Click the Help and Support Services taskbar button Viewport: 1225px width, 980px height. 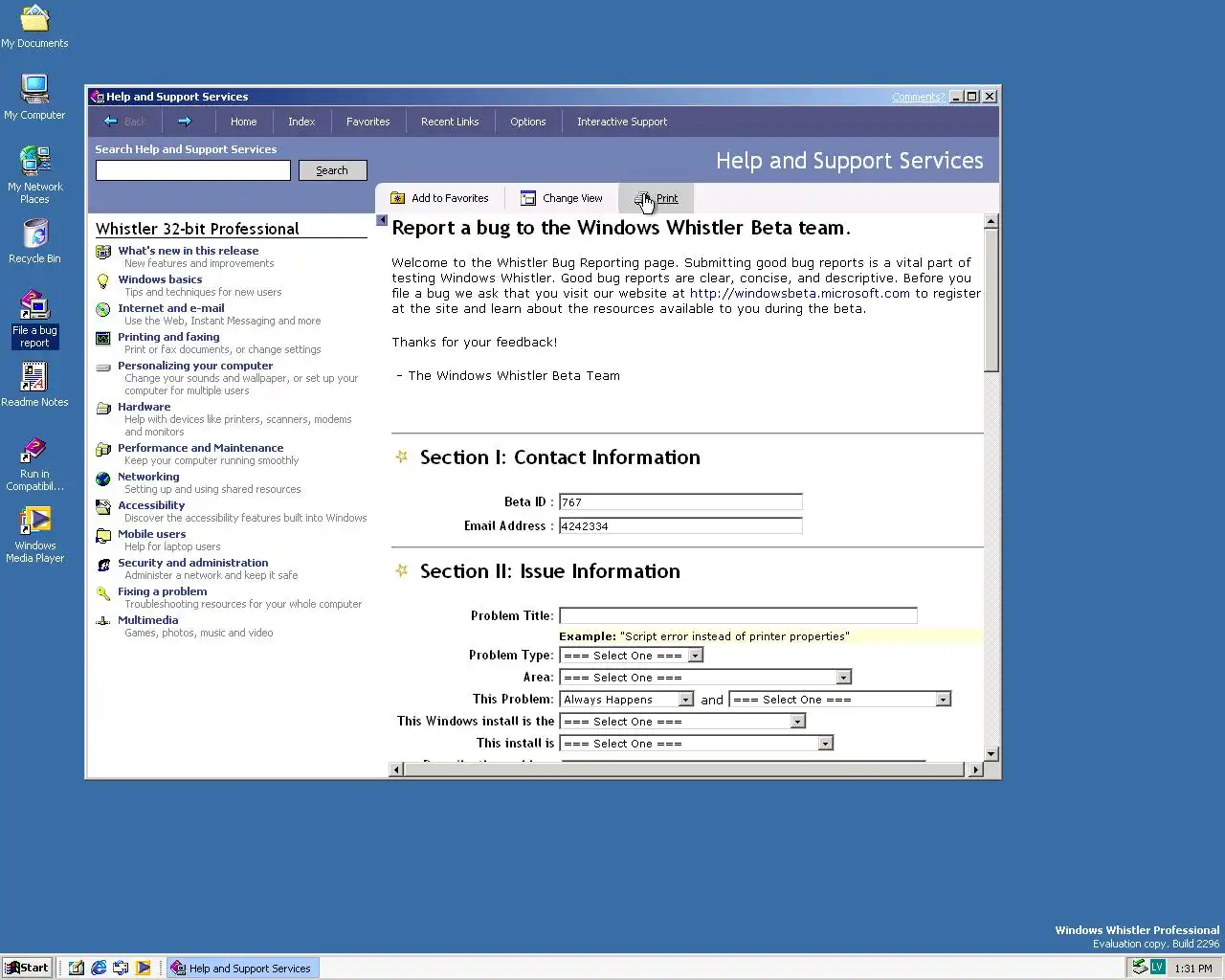242,968
